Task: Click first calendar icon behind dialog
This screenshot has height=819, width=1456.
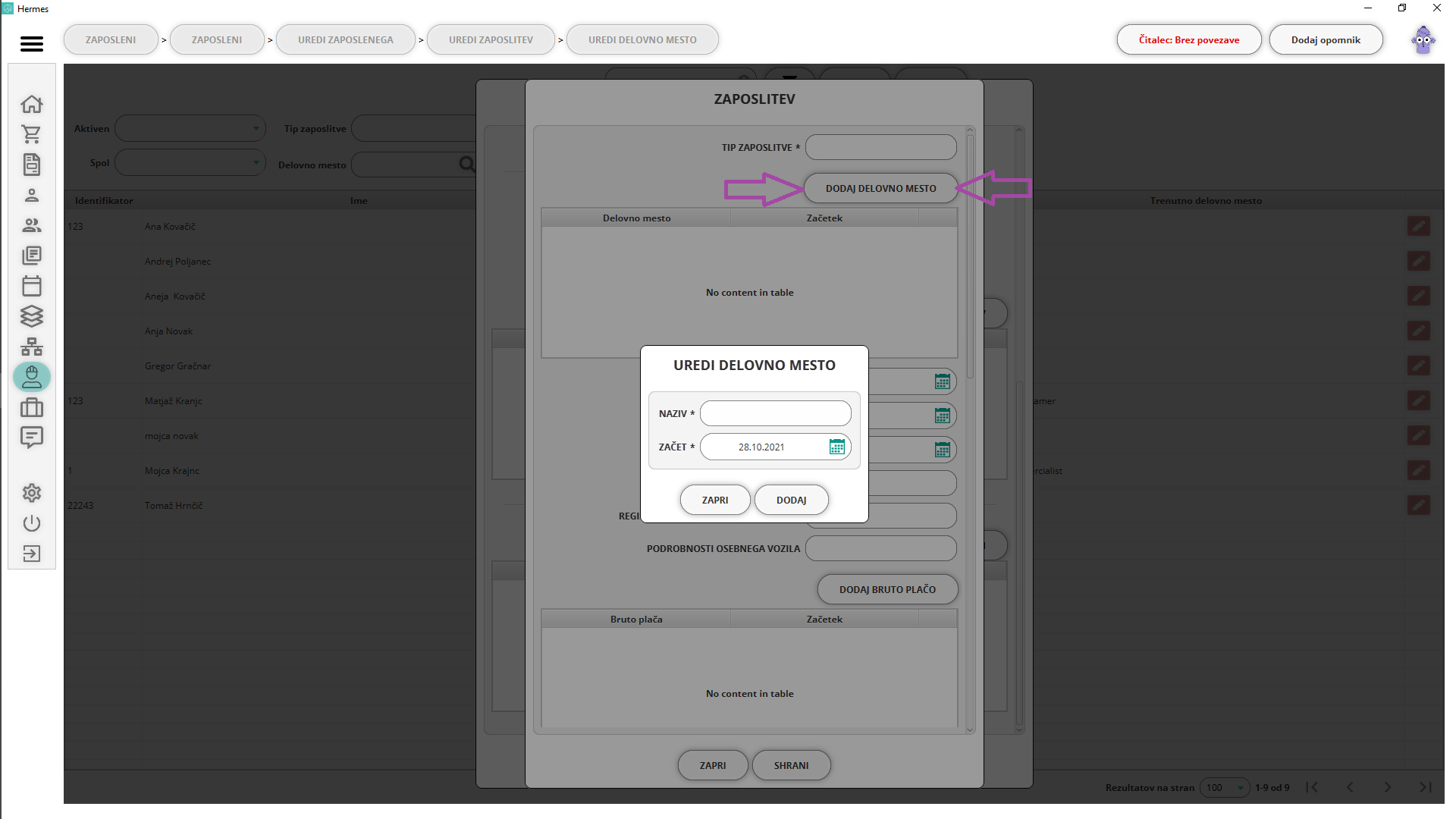Action: coord(942,381)
